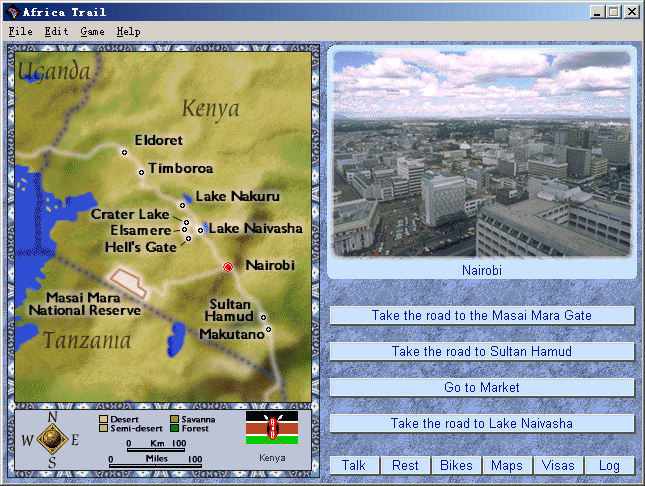Image resolution: width=645 pixels, height=486 pixels.
Task: Click the Lake Nakuru map marker
Action: [182, 205]
